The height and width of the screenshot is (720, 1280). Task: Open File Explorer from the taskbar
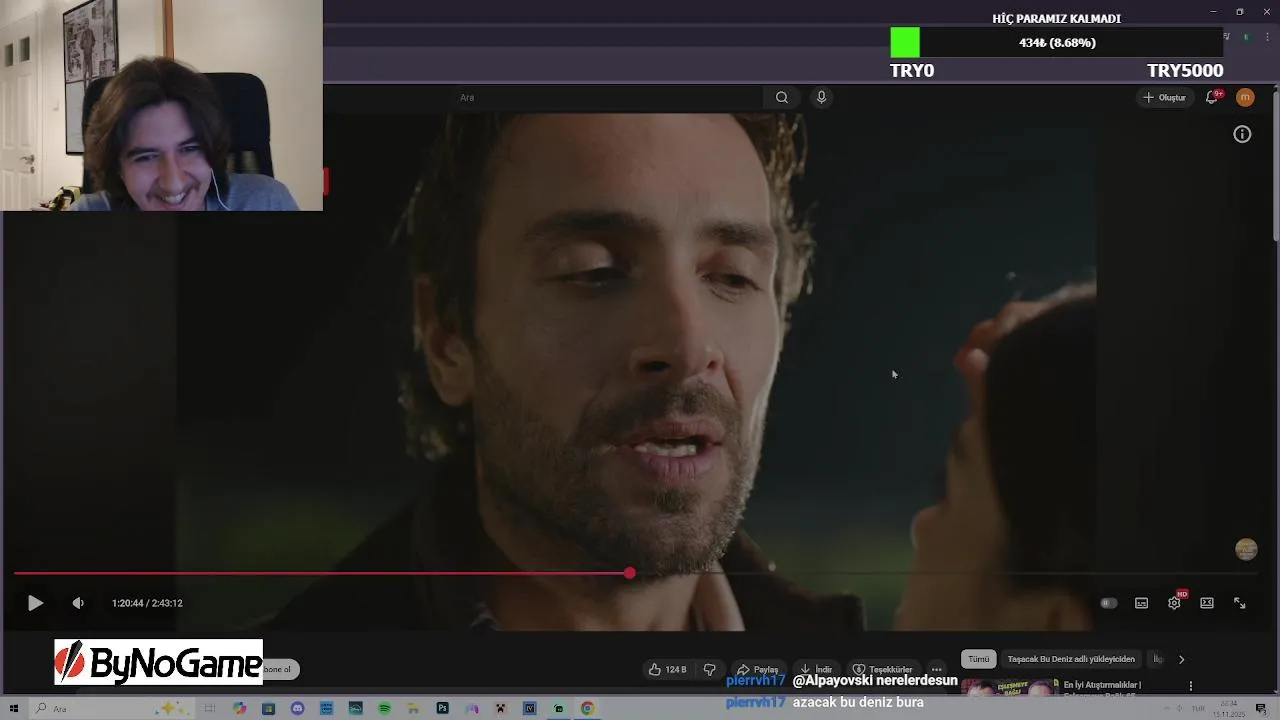click(413, 708)
